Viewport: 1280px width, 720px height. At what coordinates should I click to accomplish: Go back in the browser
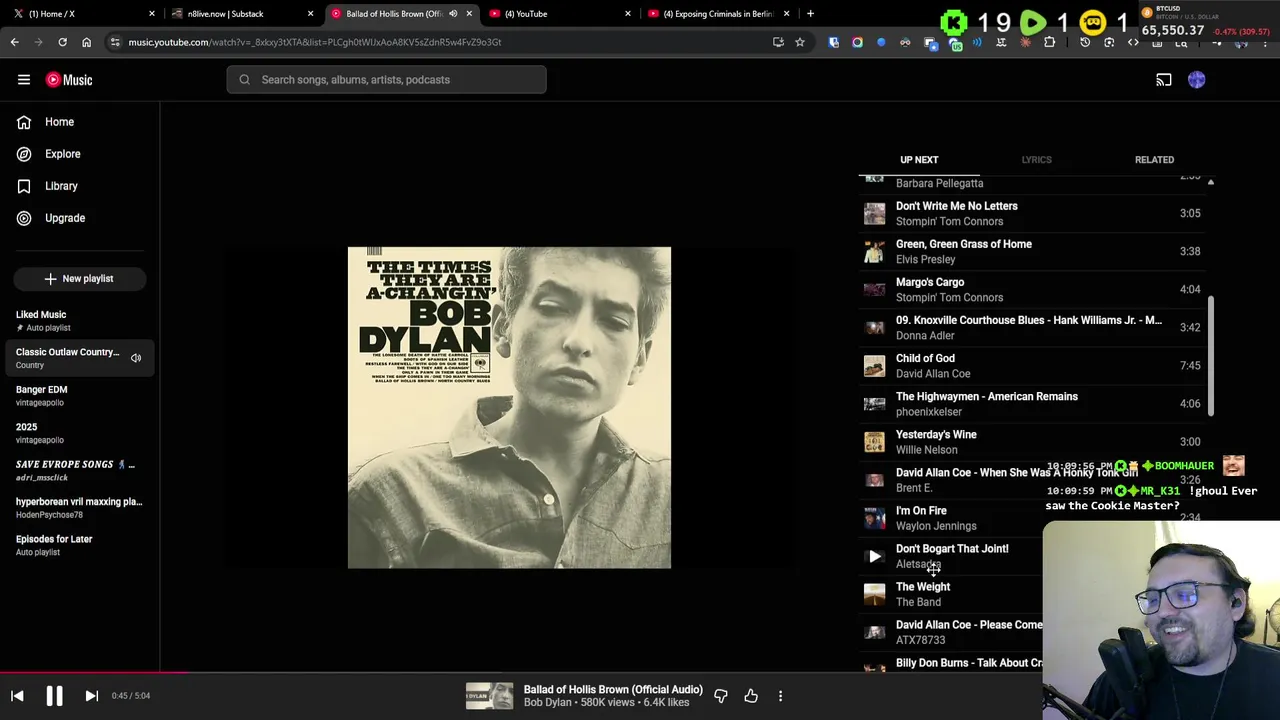pos(14,42)
